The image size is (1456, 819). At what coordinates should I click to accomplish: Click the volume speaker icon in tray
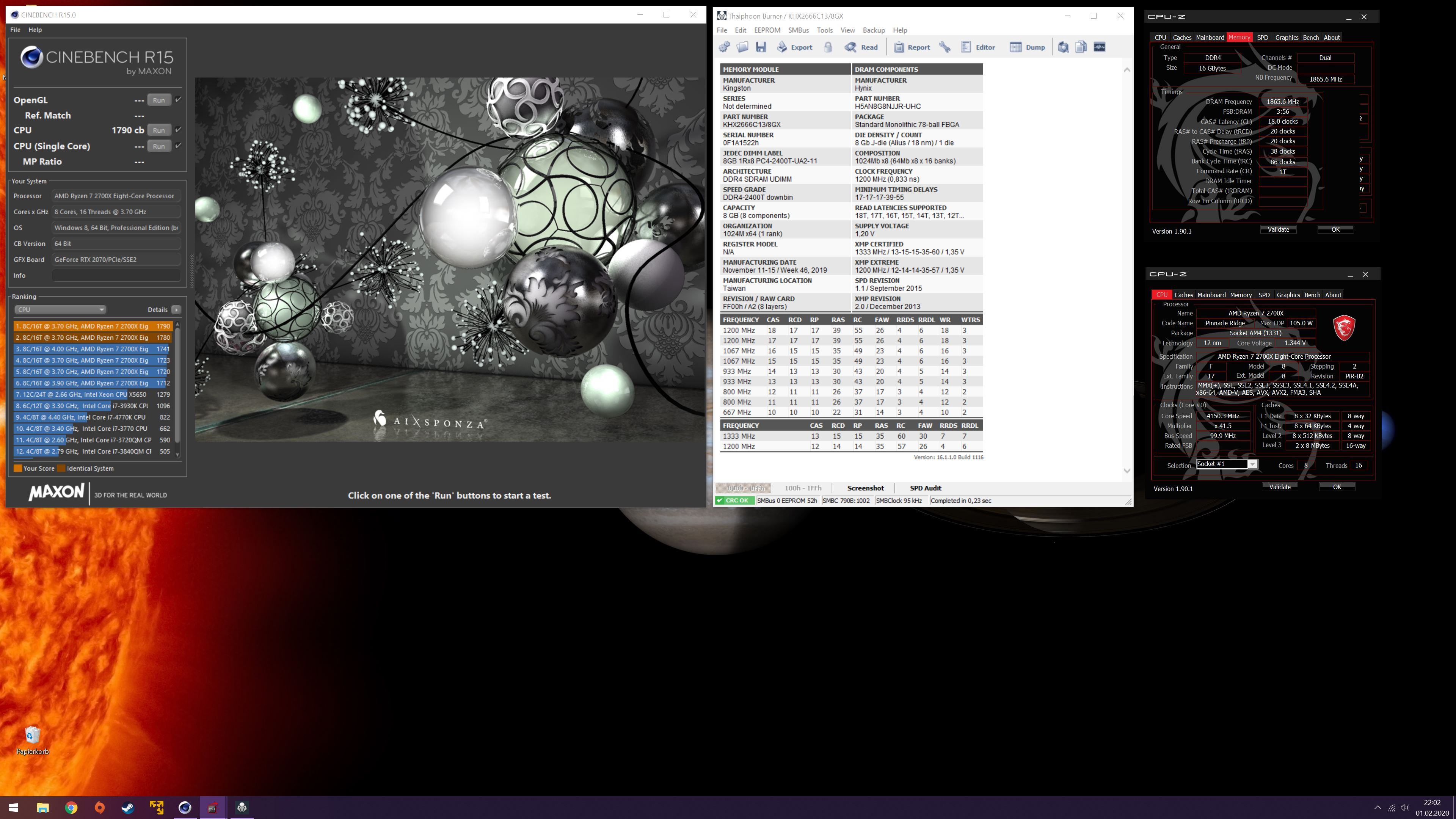1404,808
